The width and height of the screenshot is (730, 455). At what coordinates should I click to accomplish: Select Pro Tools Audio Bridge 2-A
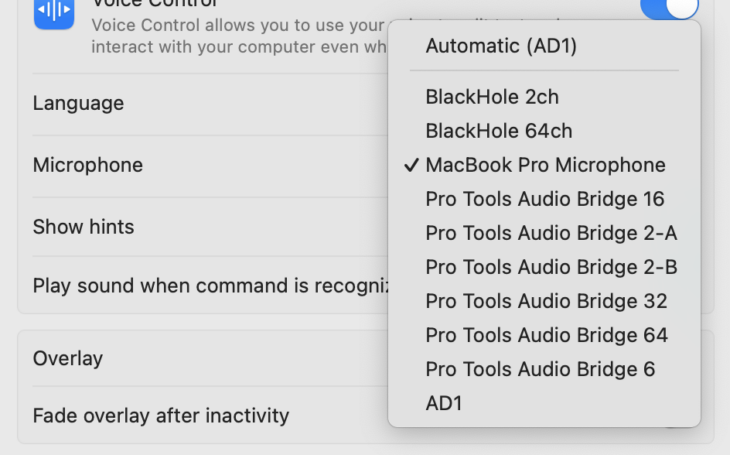(551, 233)
